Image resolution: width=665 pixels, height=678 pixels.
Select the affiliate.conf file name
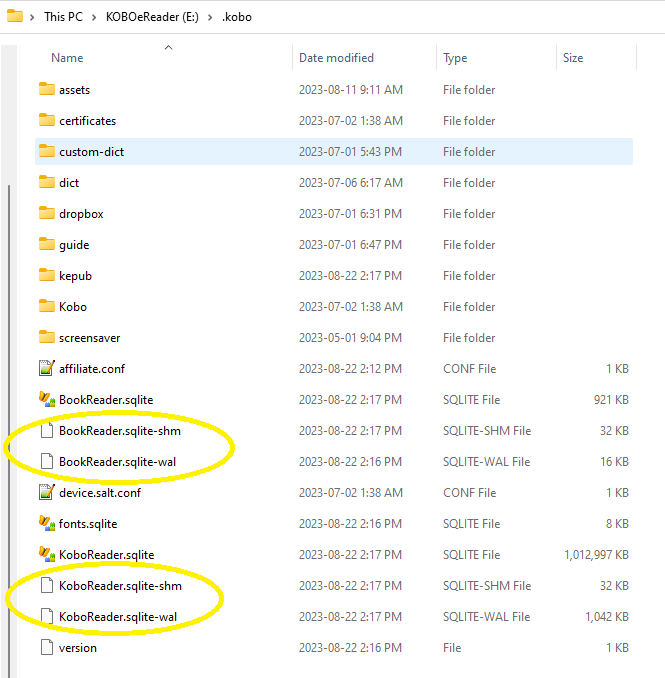click(92, 369)
